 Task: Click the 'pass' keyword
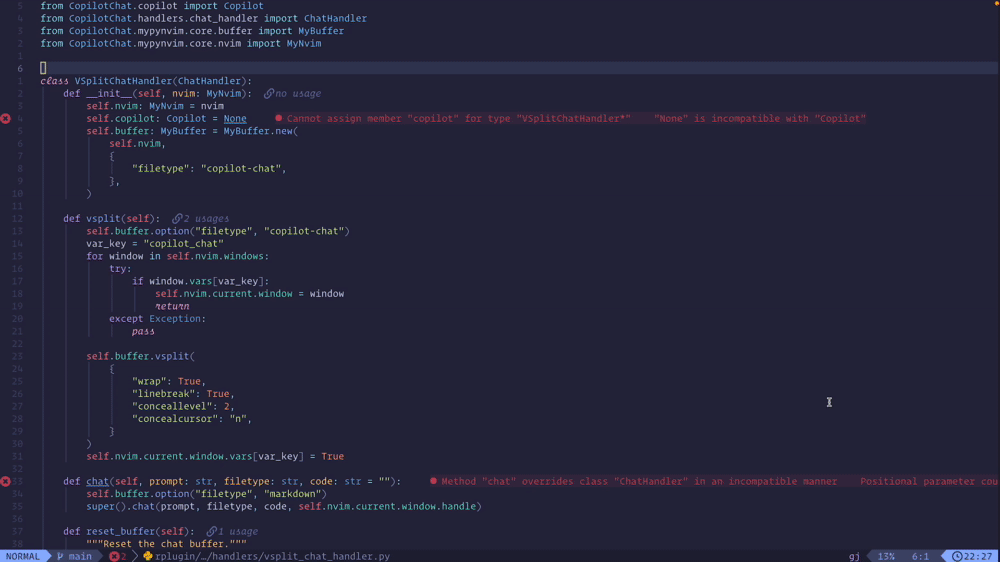(143, 332)
